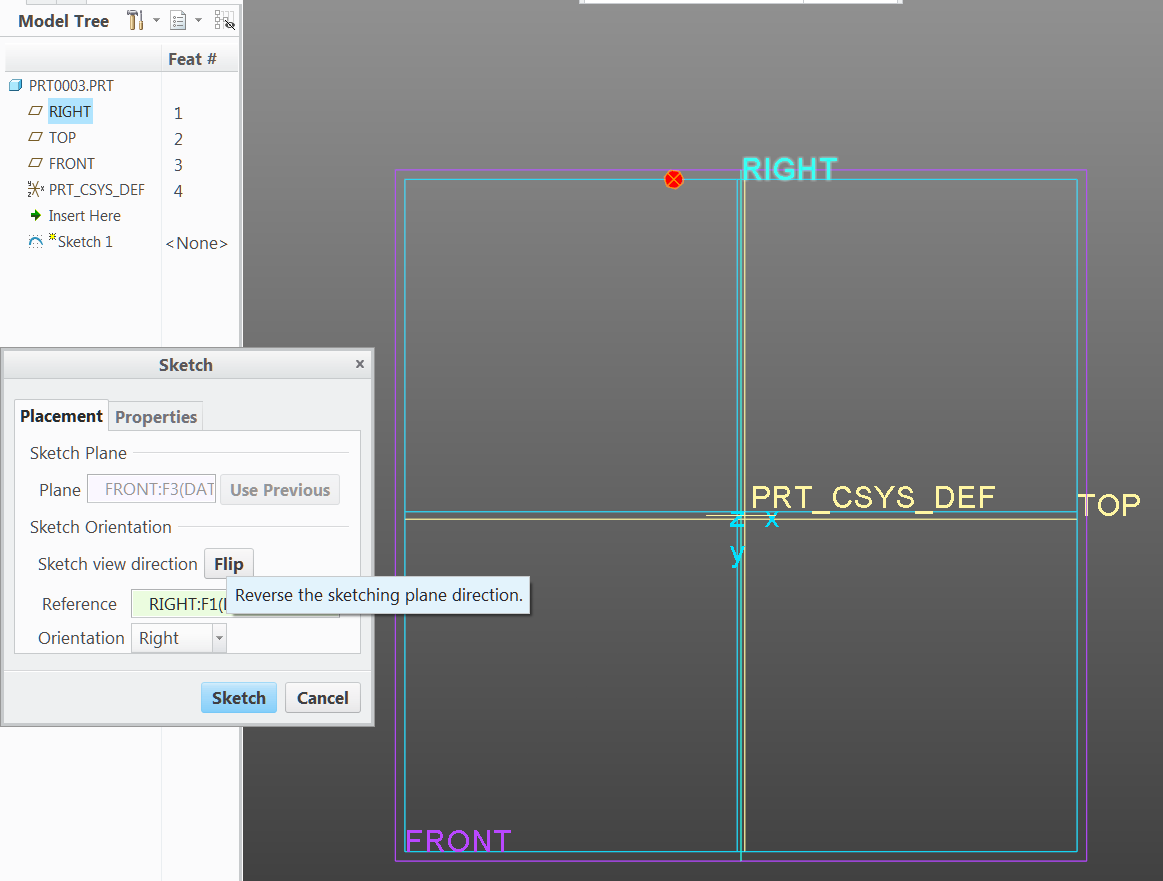Image resolution: width=1163 pixels, height=881 pixels.
Task: Expand the list view dropdown arrow
Action: pos(199,20)
